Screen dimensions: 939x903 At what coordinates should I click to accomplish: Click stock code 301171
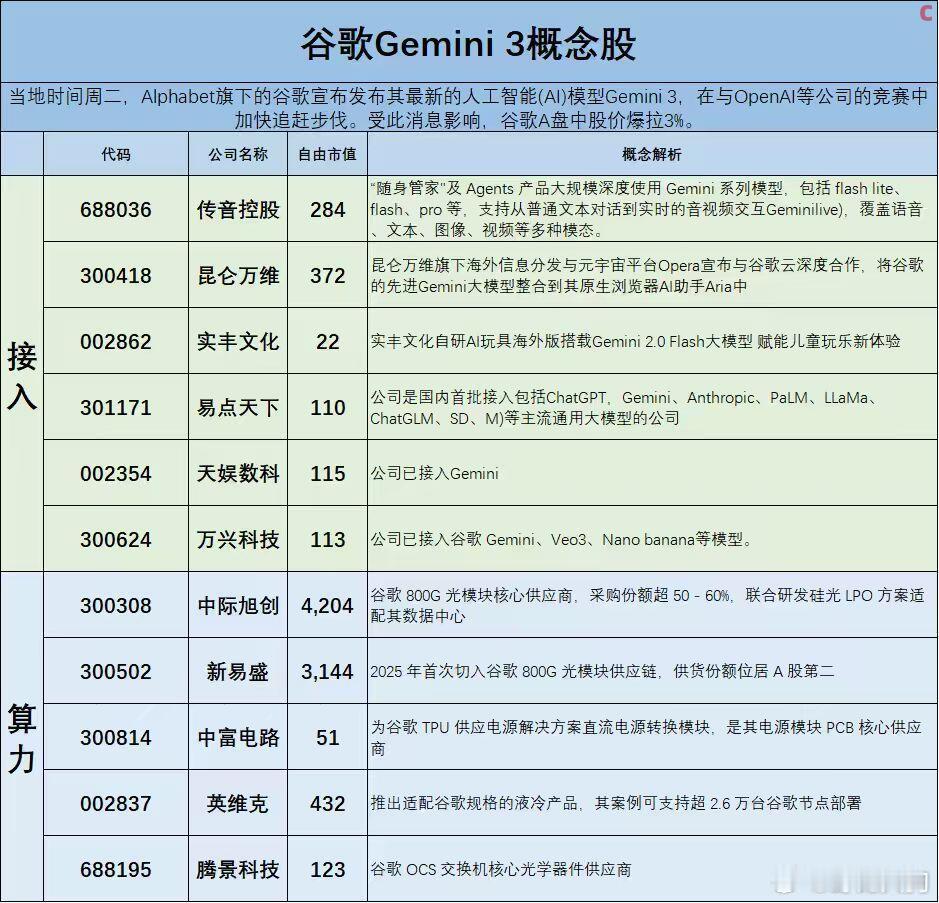(x=115, y=408)
